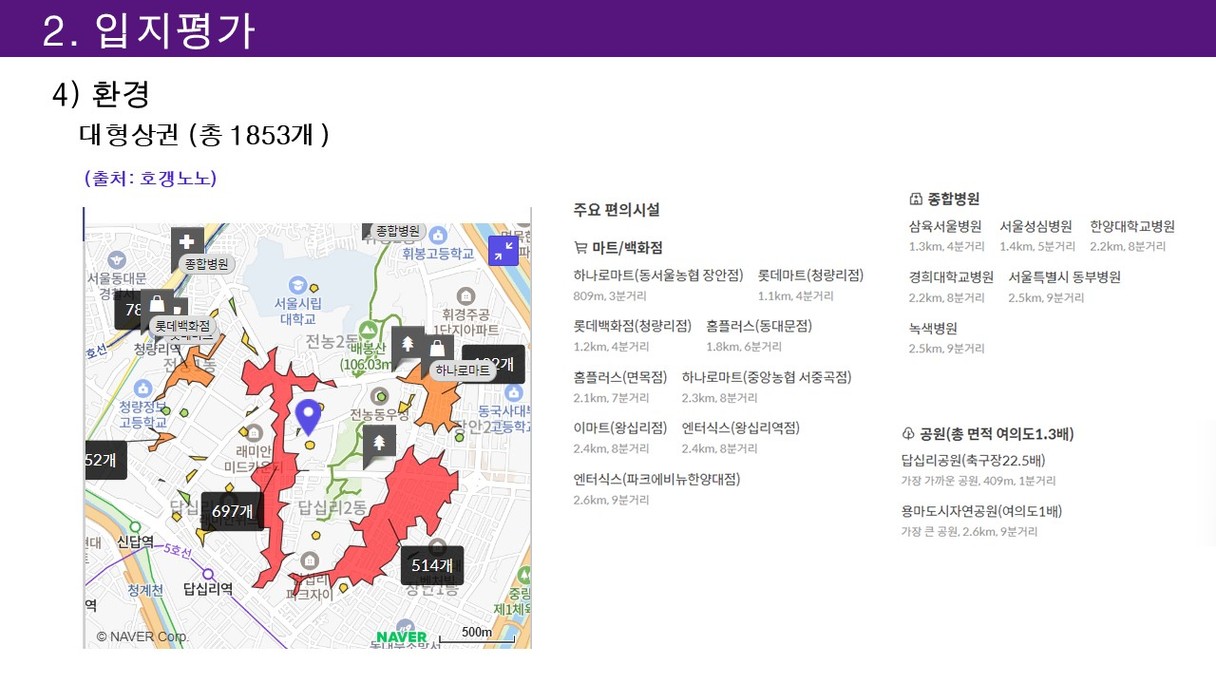Image resolution: width=1216 pixels, height=684 pixels.
Task: Select 경희대학교병원 entry
Action: 951,277
